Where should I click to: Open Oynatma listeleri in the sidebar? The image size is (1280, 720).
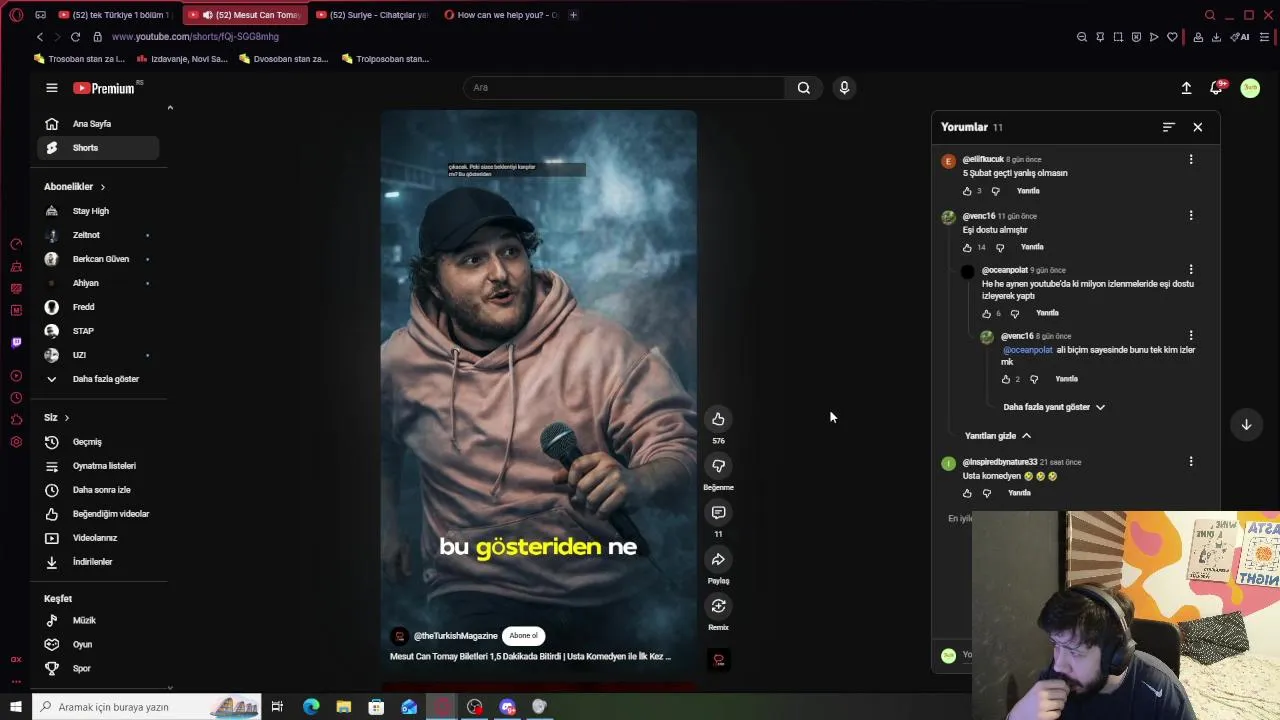98,466
